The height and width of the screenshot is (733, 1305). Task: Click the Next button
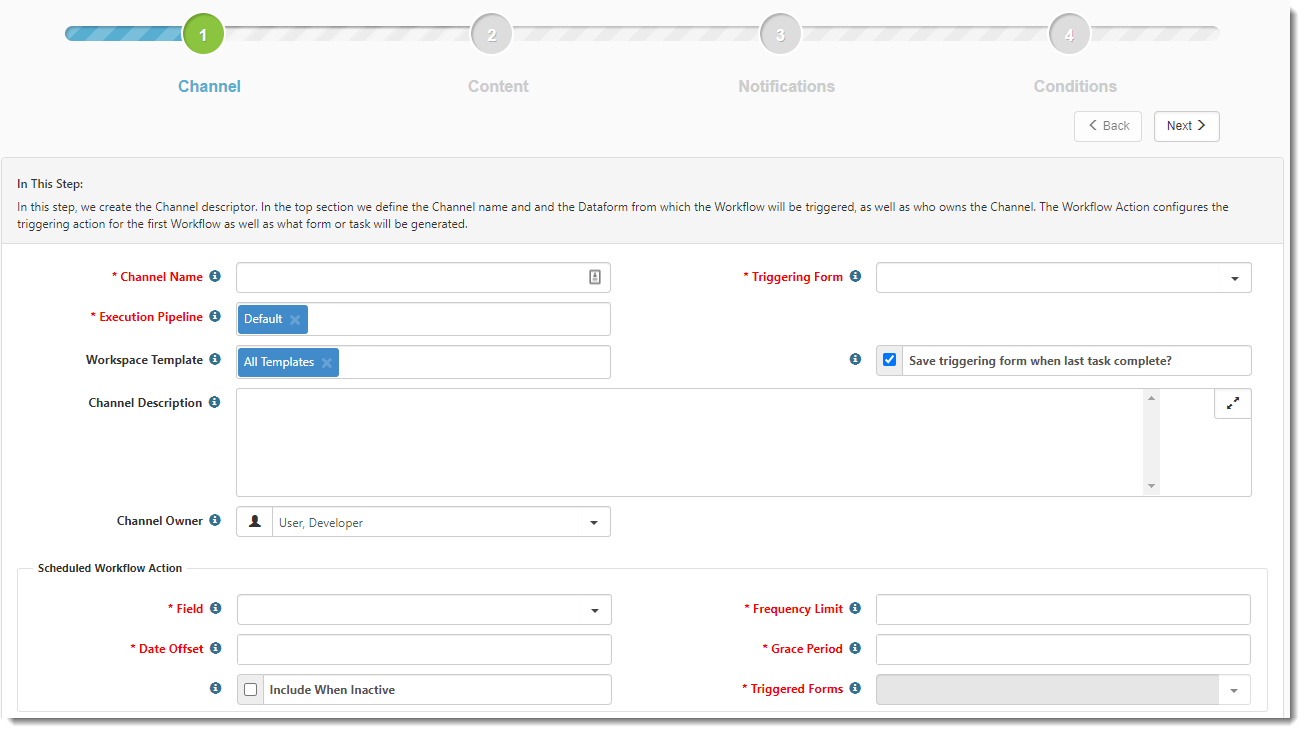tap(1186, 126)
